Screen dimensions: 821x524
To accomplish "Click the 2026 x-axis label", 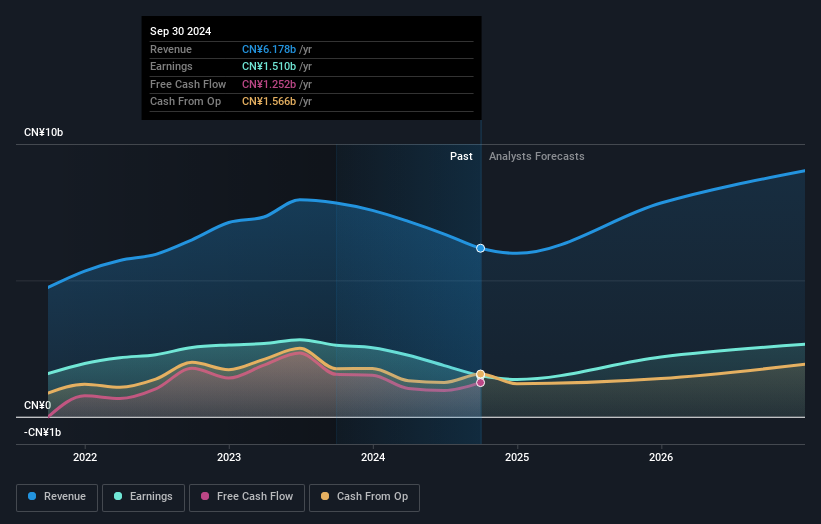I will [661, 457].
